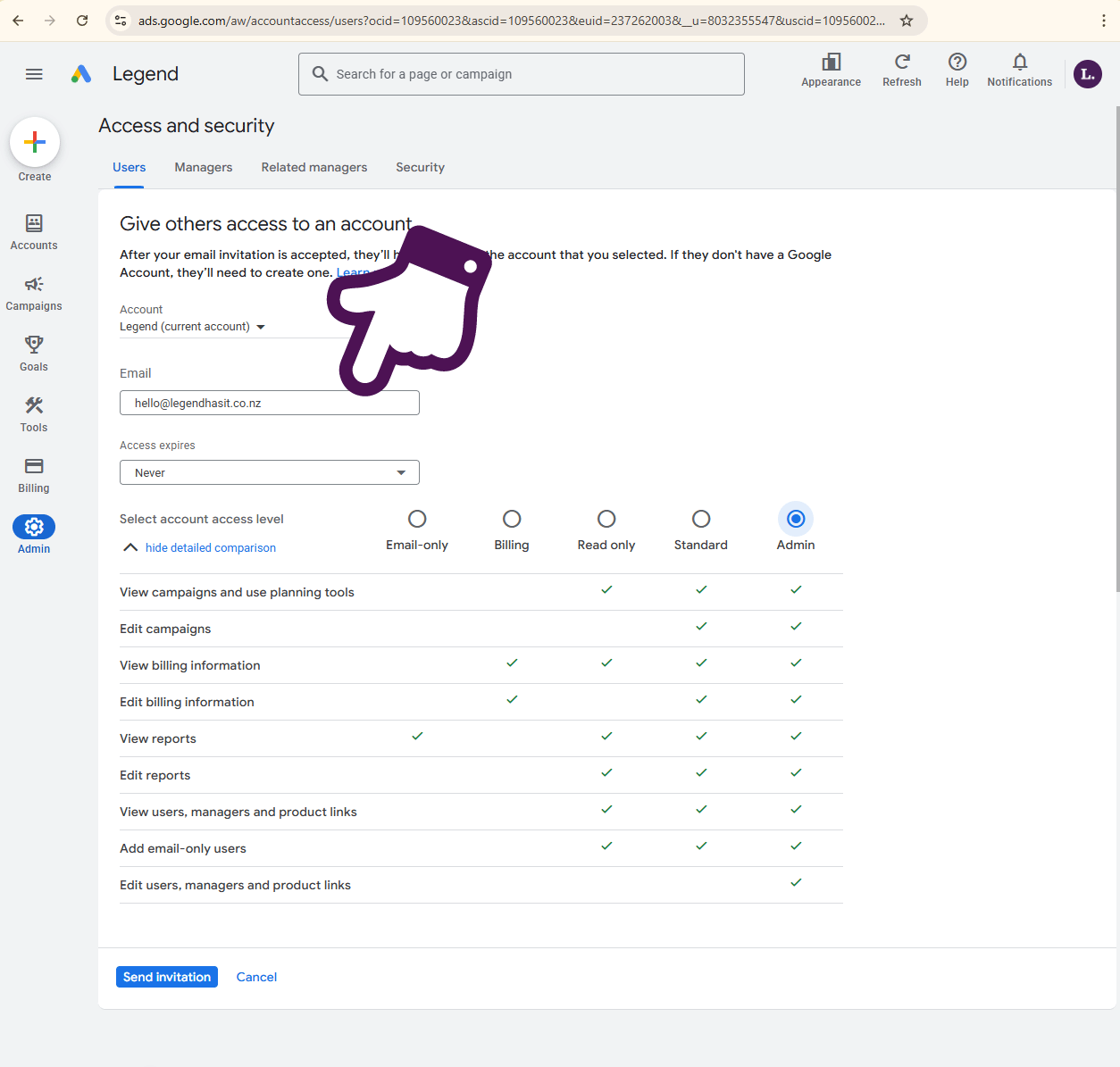
Task: Choose the Standard access level
Action: [701, 519]
